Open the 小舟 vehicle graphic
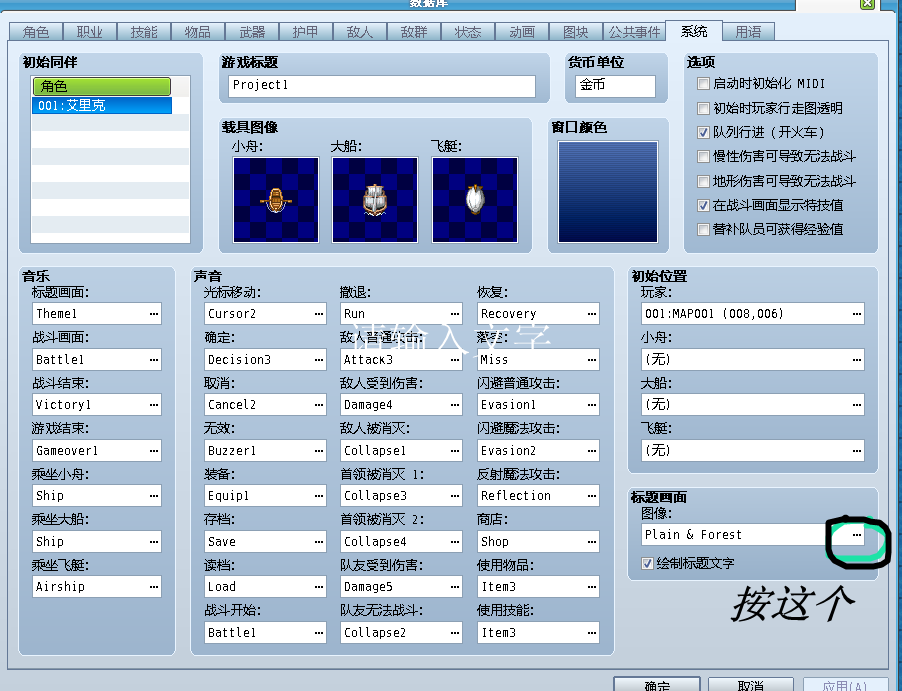 coord(276,200)
